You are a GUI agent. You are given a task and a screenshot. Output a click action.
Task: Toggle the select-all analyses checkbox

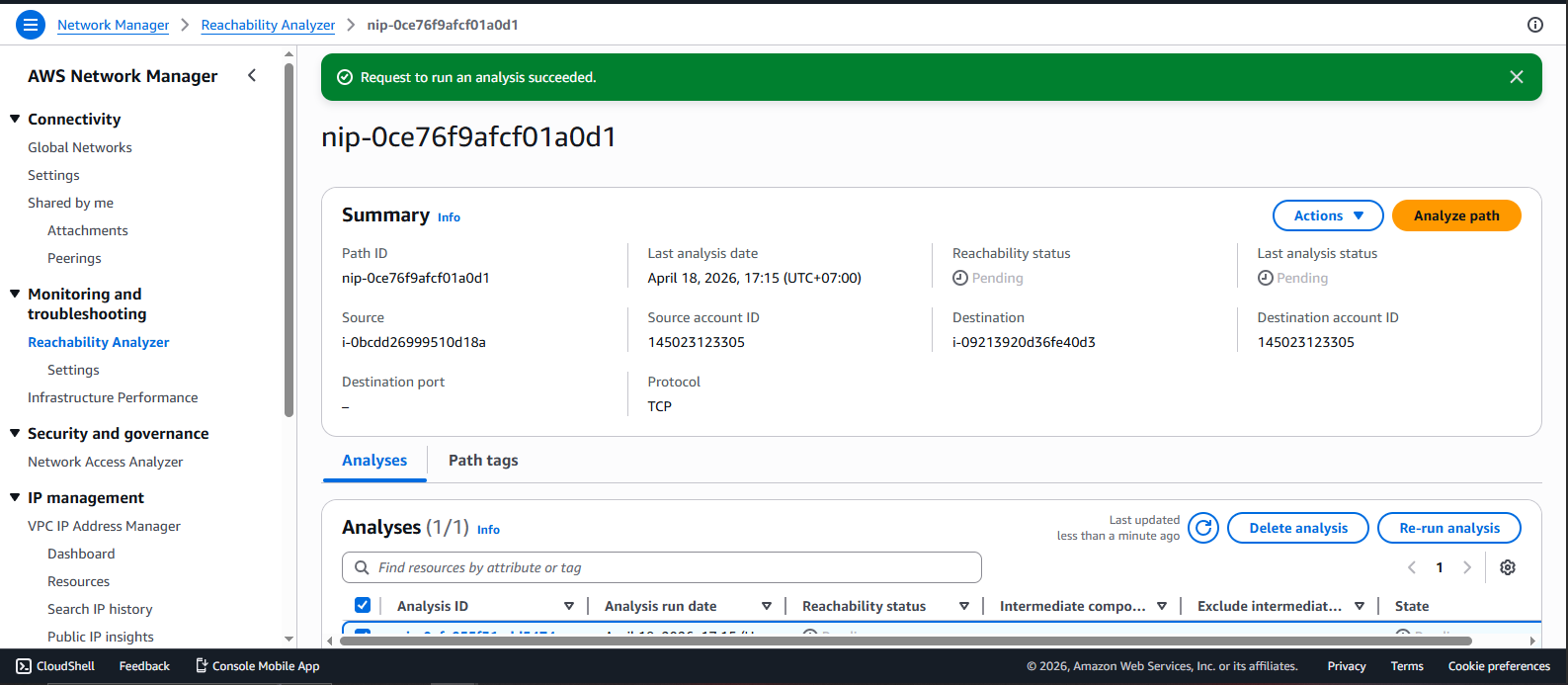pyautogui.click(x=363, y=605)
